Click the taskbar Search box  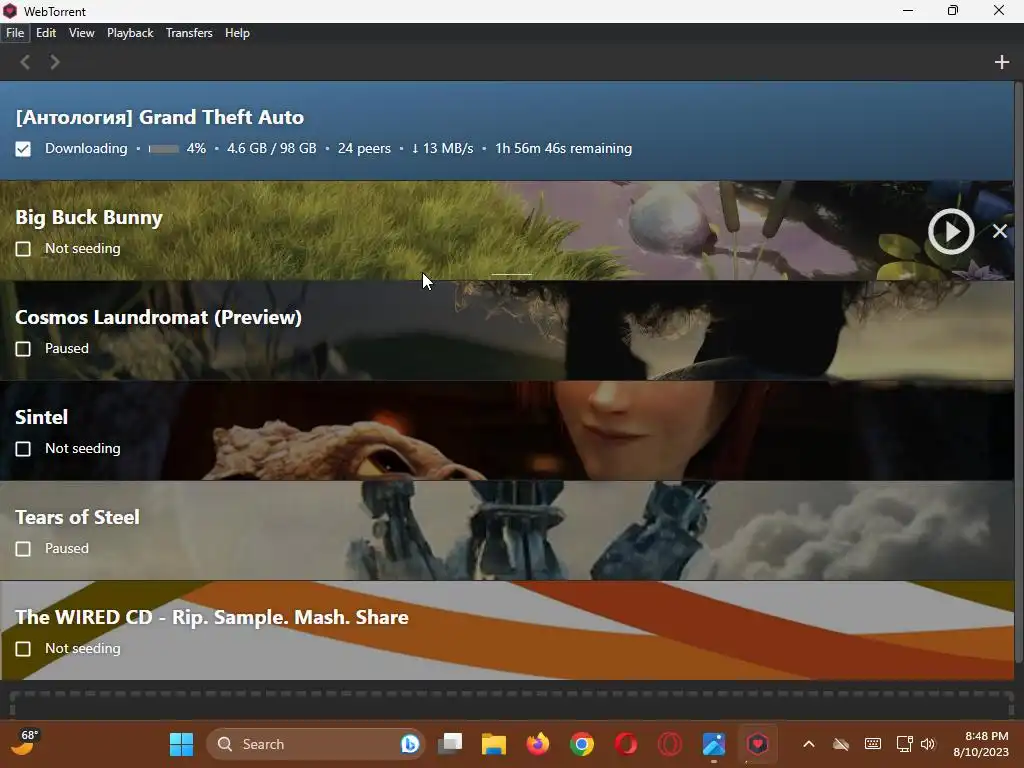(315, 744)
